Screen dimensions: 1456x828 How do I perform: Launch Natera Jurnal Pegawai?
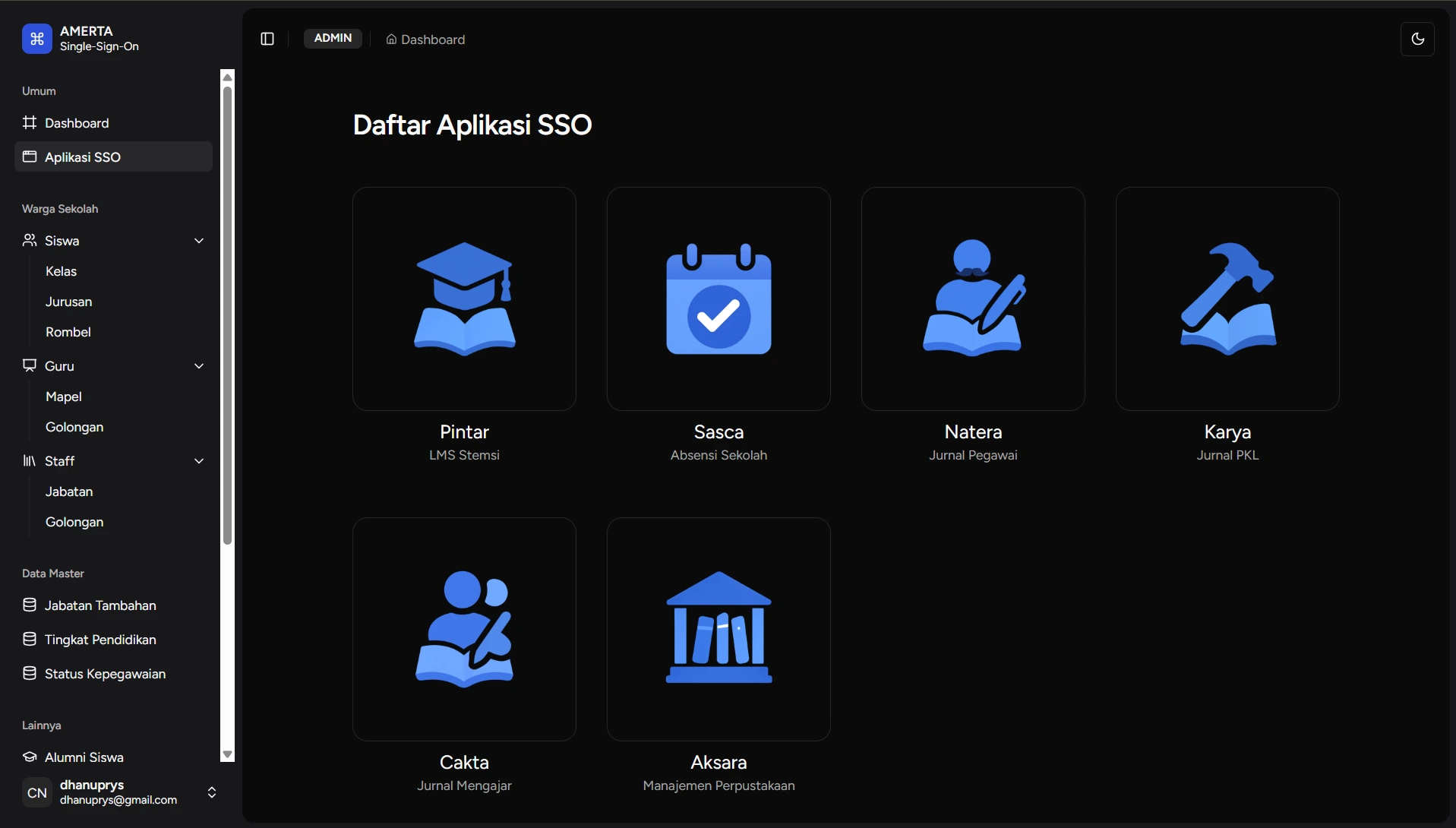pyautogui.click(x=973, y=299)
